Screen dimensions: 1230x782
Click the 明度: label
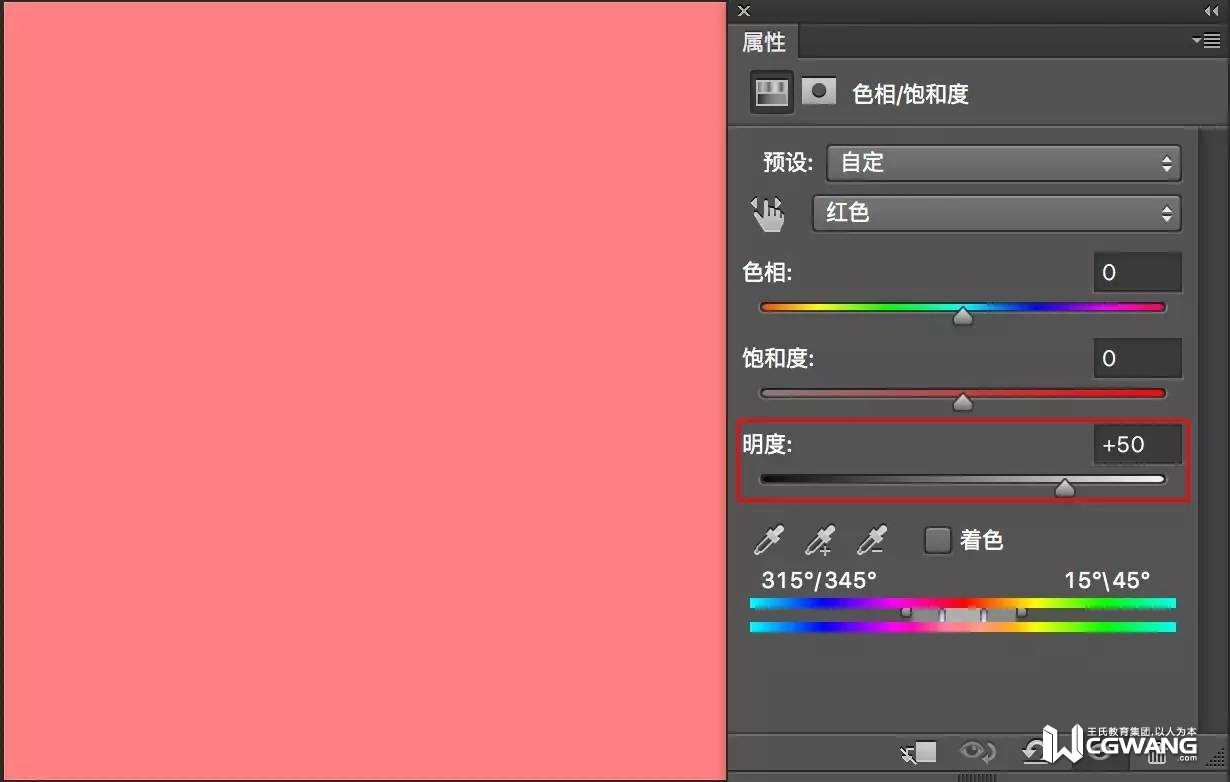[x=767, y=444]
